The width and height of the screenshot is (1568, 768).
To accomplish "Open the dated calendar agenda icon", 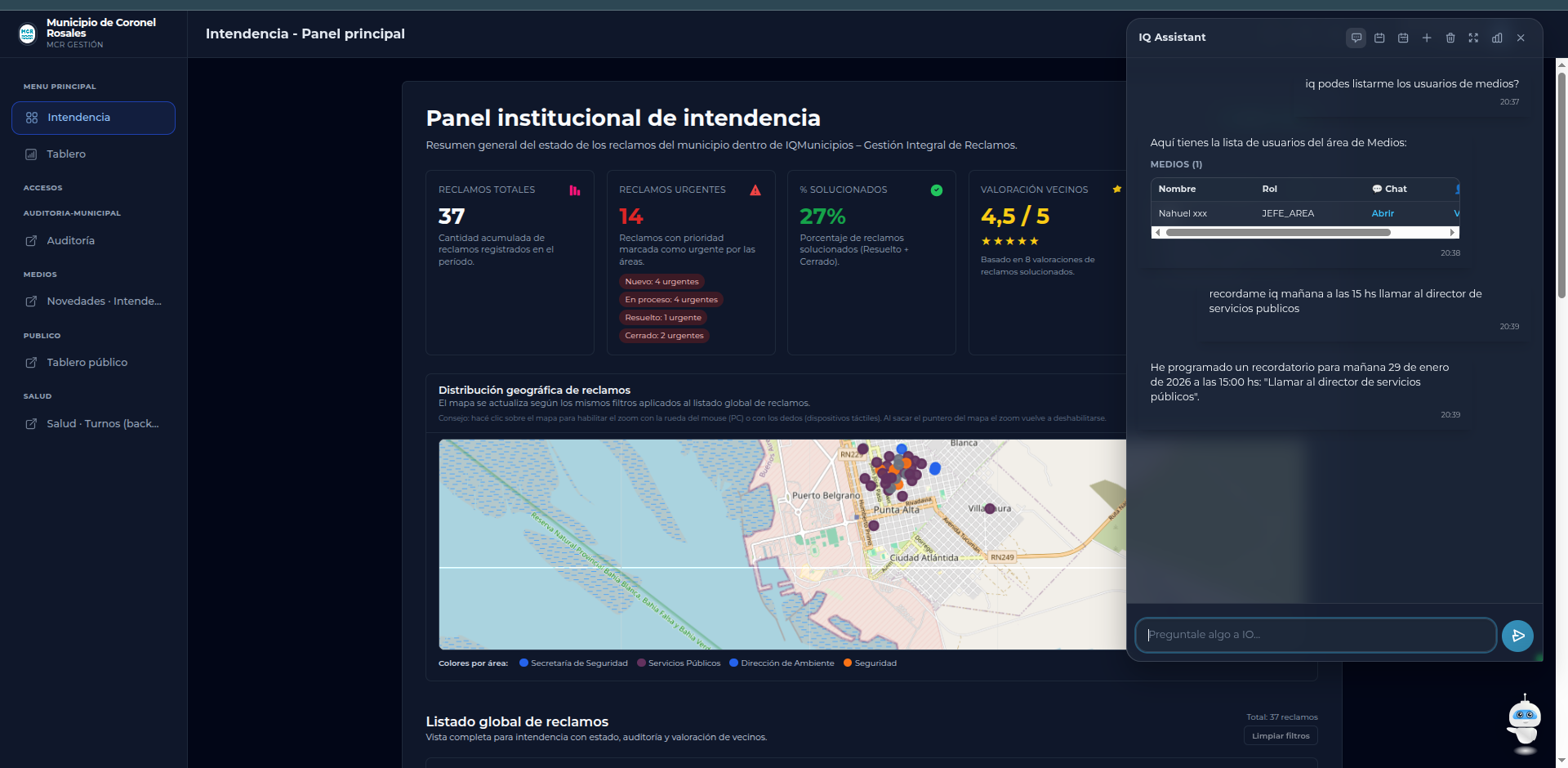I will pos(1403,38).
